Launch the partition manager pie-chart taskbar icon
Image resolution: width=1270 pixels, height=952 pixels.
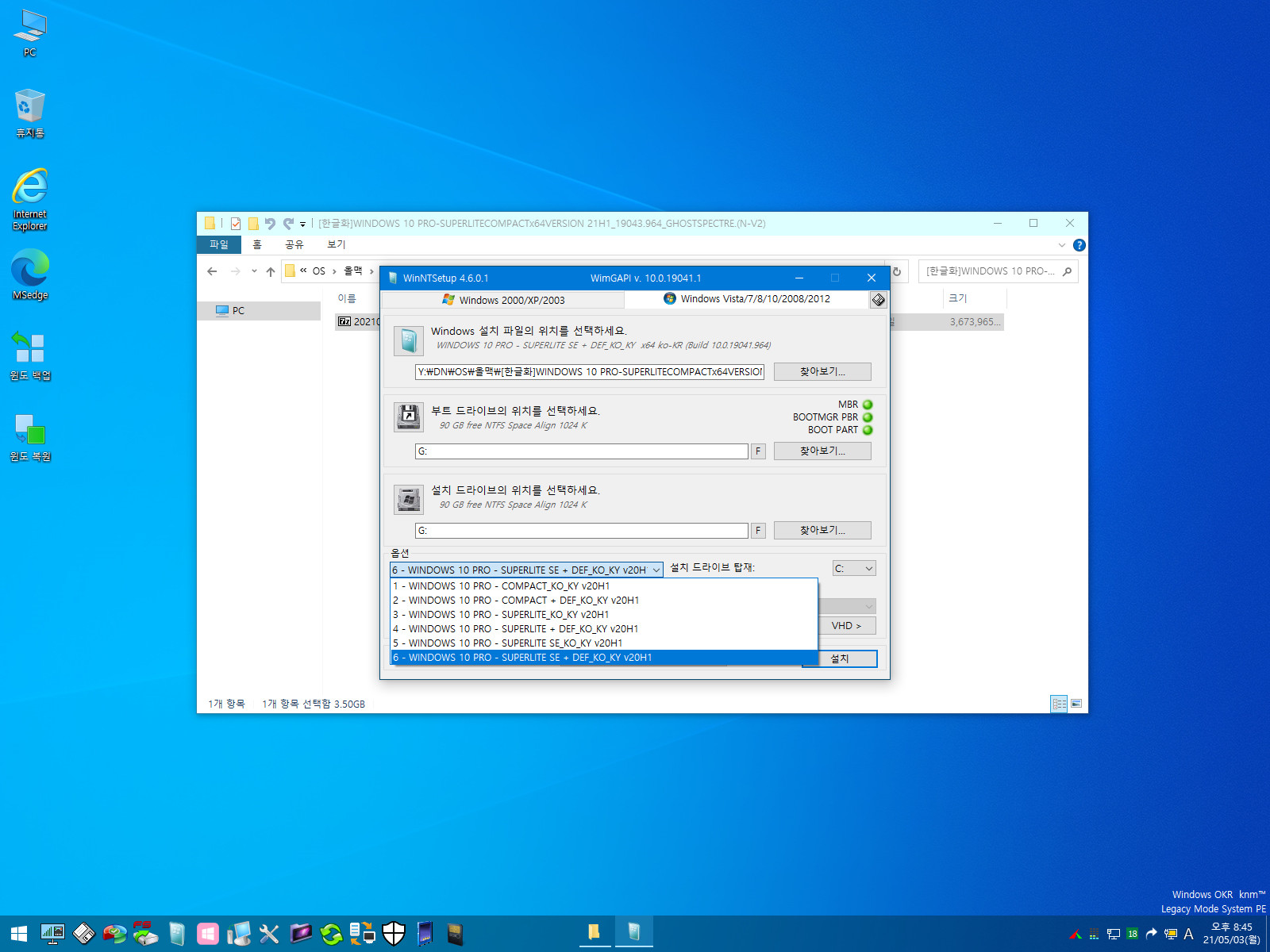(114, 934)
